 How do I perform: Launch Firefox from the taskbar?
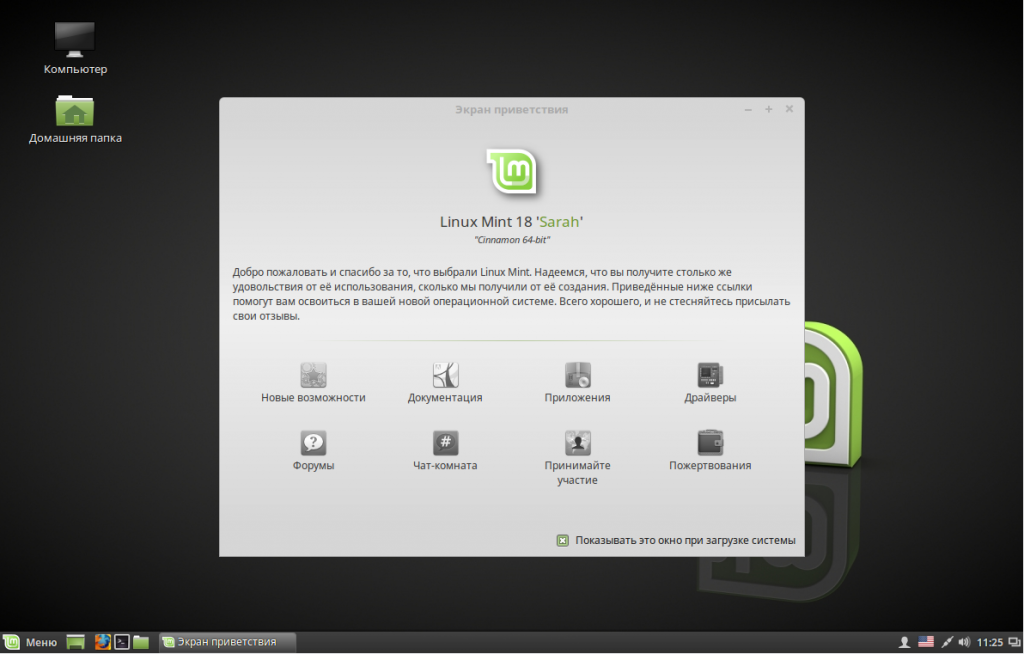point(103,642)
